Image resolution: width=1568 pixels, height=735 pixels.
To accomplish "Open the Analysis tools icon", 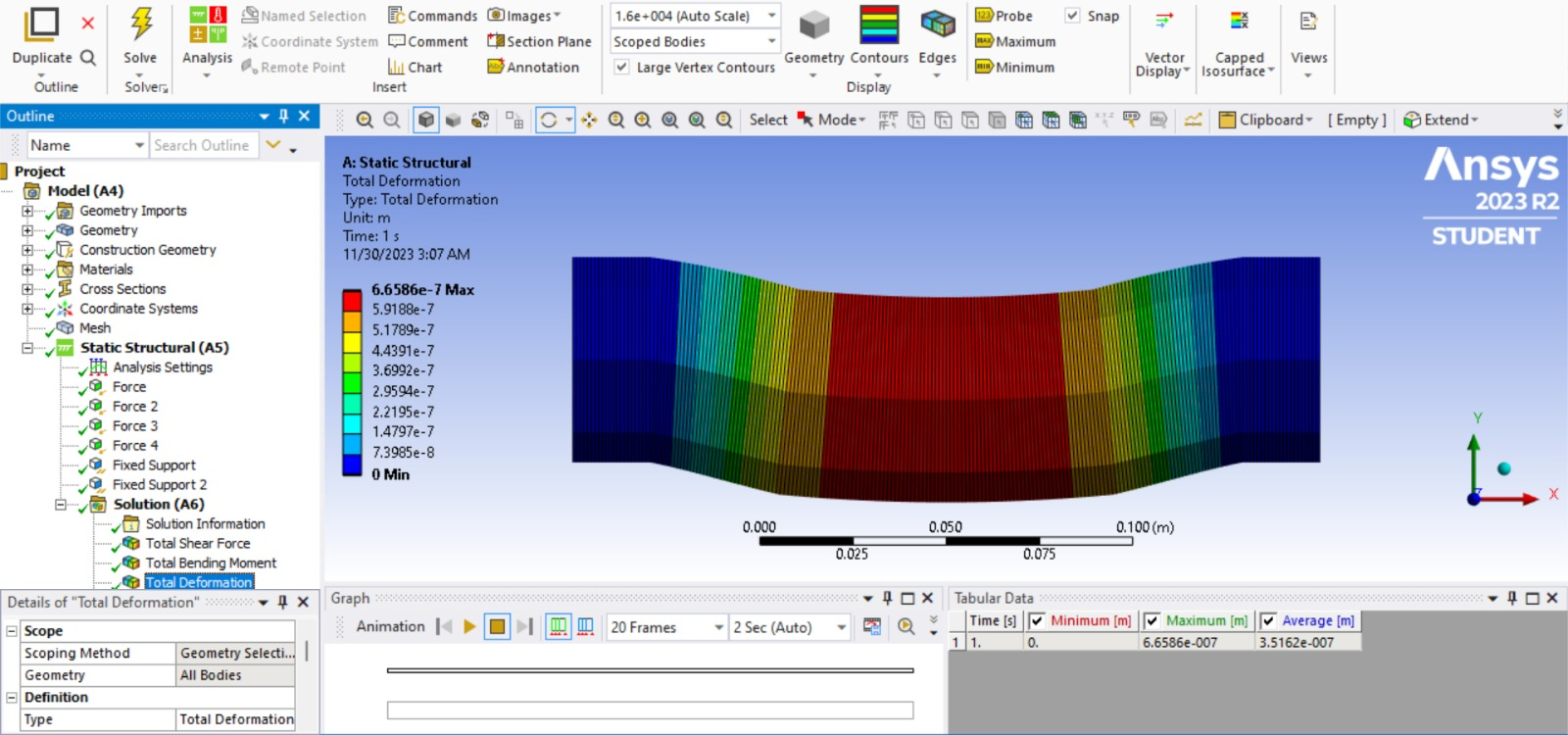I will pyautogui.click(x=207, y=24).
